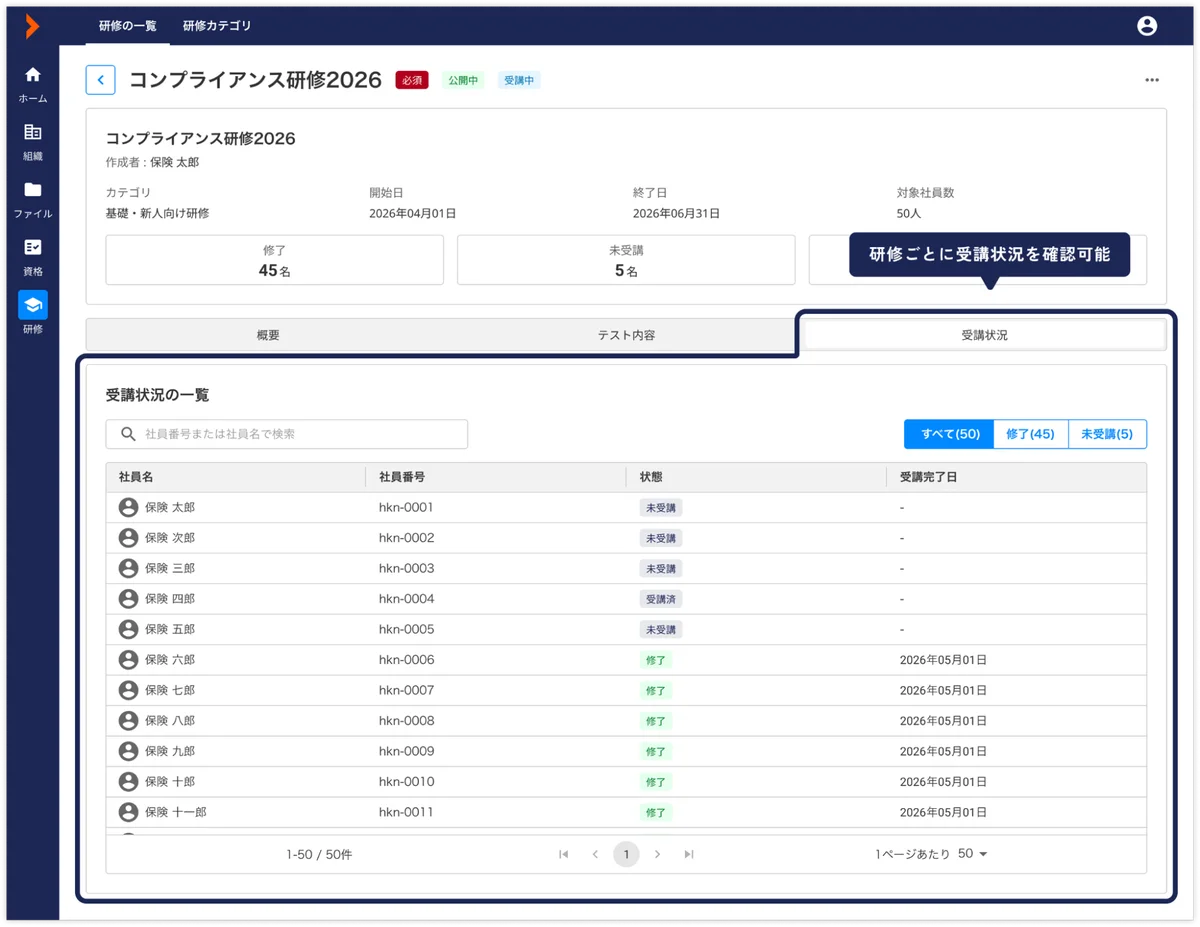The image size is (1200, 927).
Task: Click the search magnifier icon in 受講状況の一覧
Action: coord(125,434)
